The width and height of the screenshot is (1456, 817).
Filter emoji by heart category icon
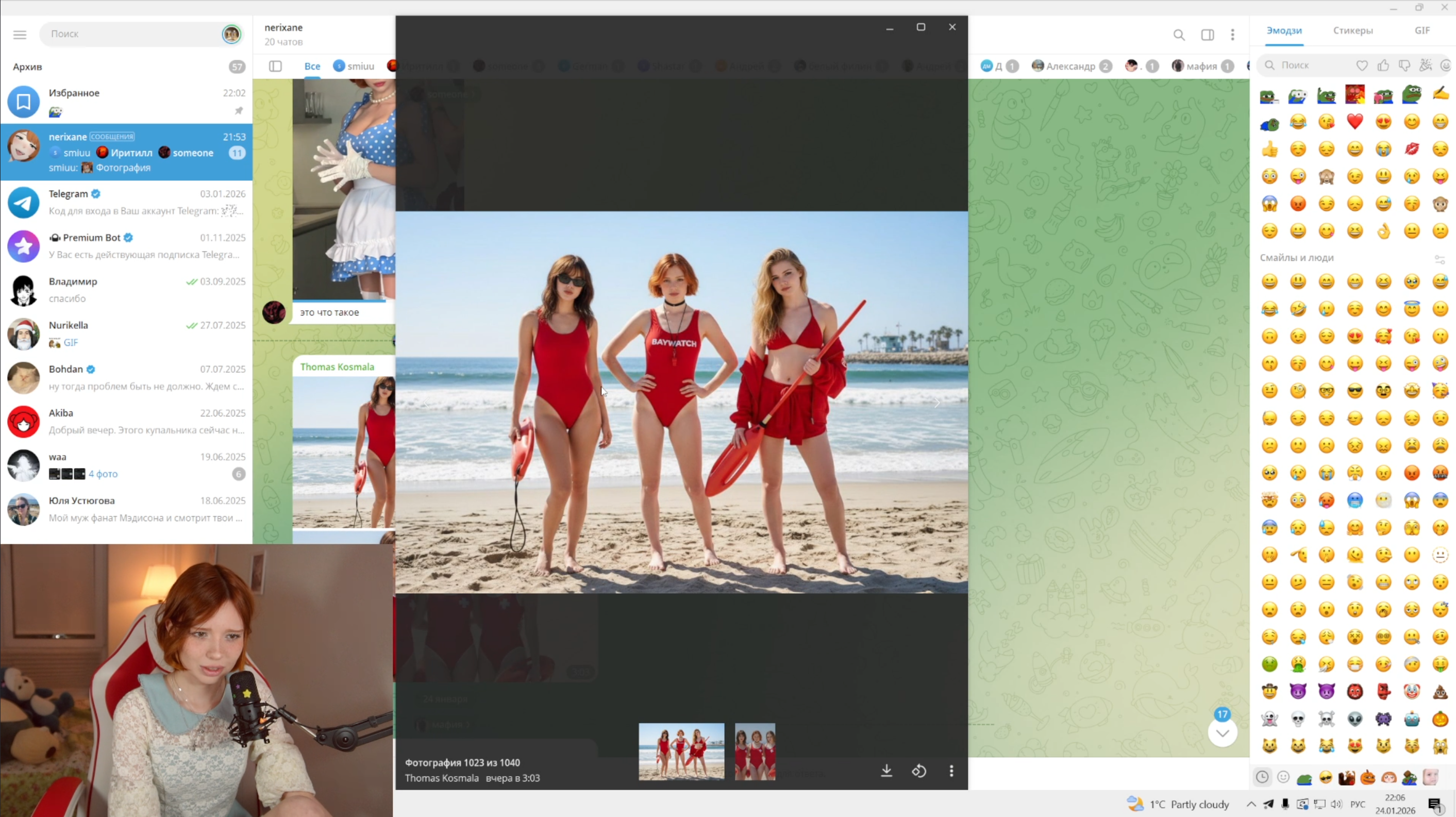point(1362,65)
